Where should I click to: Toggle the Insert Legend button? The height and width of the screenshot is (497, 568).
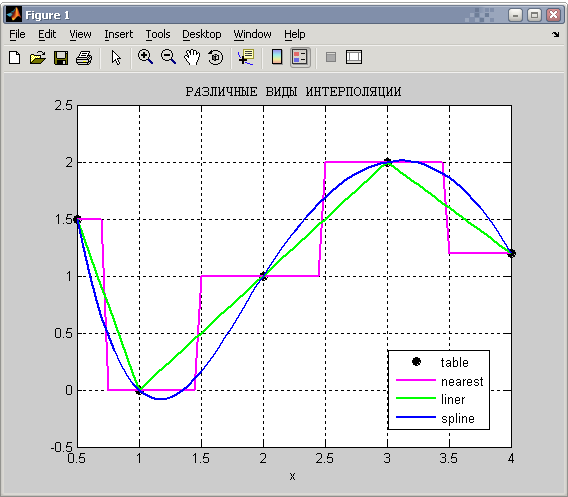pos(300,57)
